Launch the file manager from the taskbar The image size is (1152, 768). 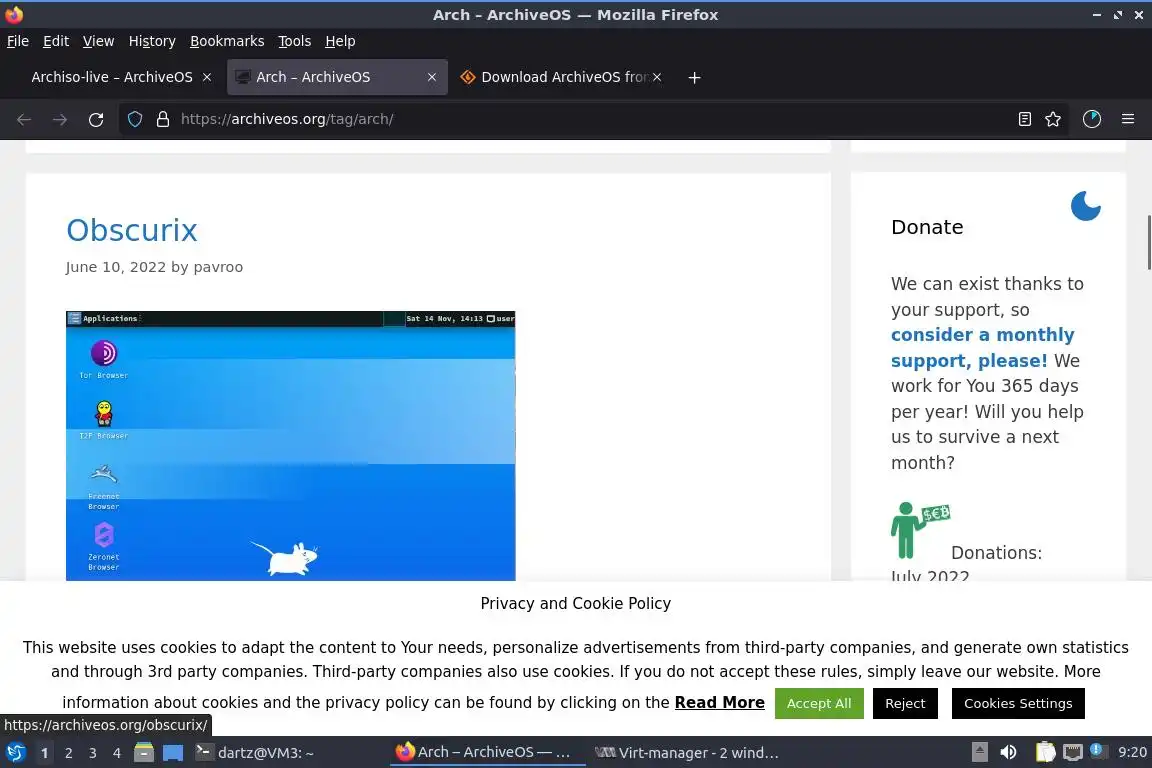(x=144, y=753)
